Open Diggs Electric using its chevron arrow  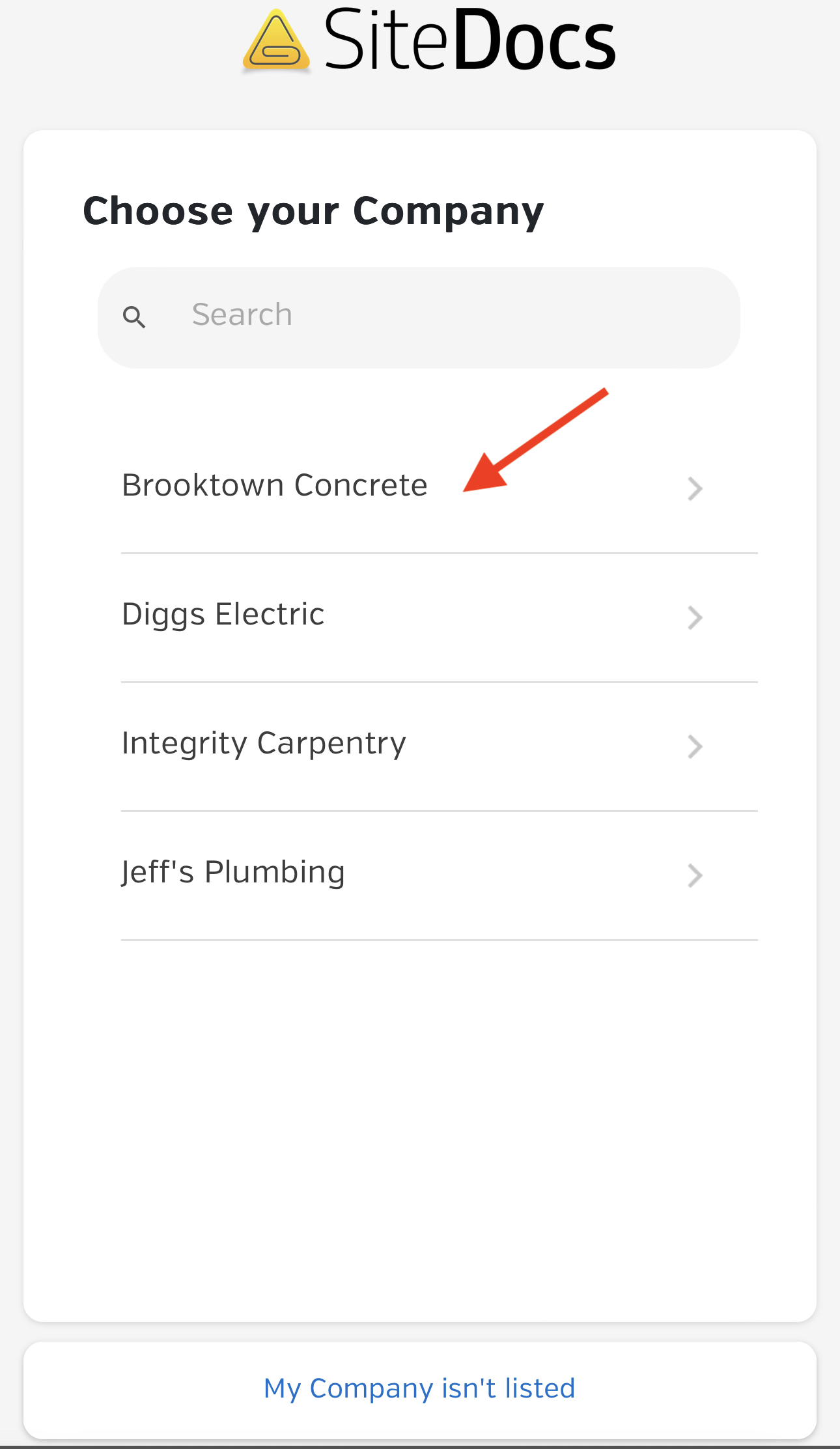[x=695, y=617]
